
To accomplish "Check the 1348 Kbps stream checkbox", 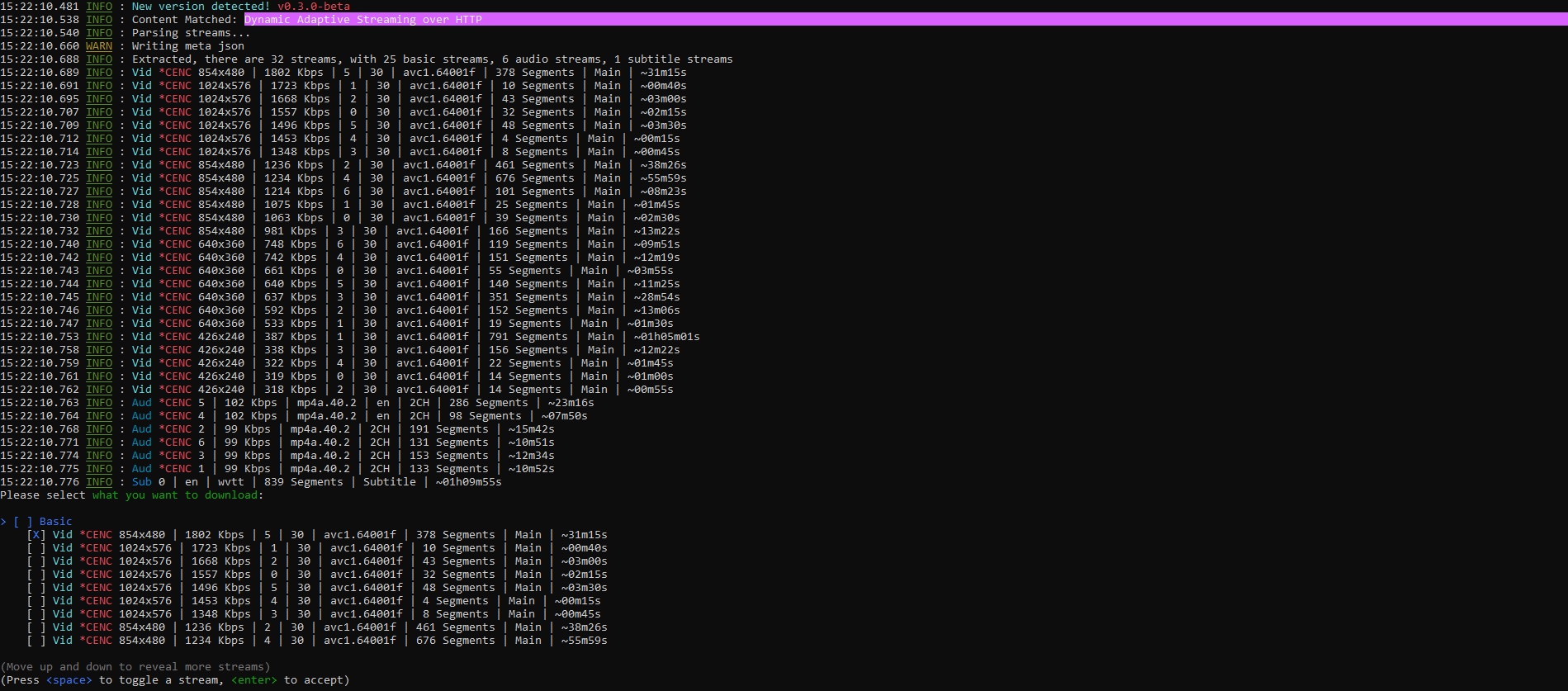I will 36,614.
